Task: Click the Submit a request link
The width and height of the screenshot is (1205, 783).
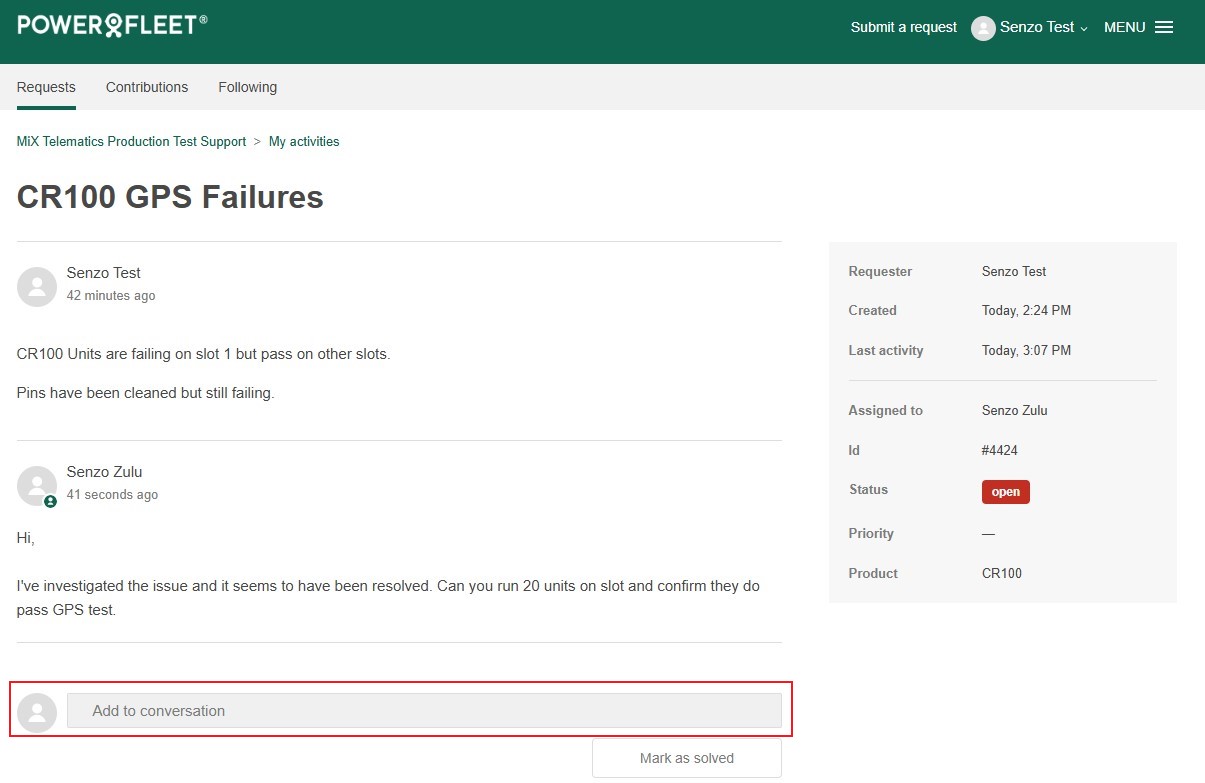Action: pos(904,27)
